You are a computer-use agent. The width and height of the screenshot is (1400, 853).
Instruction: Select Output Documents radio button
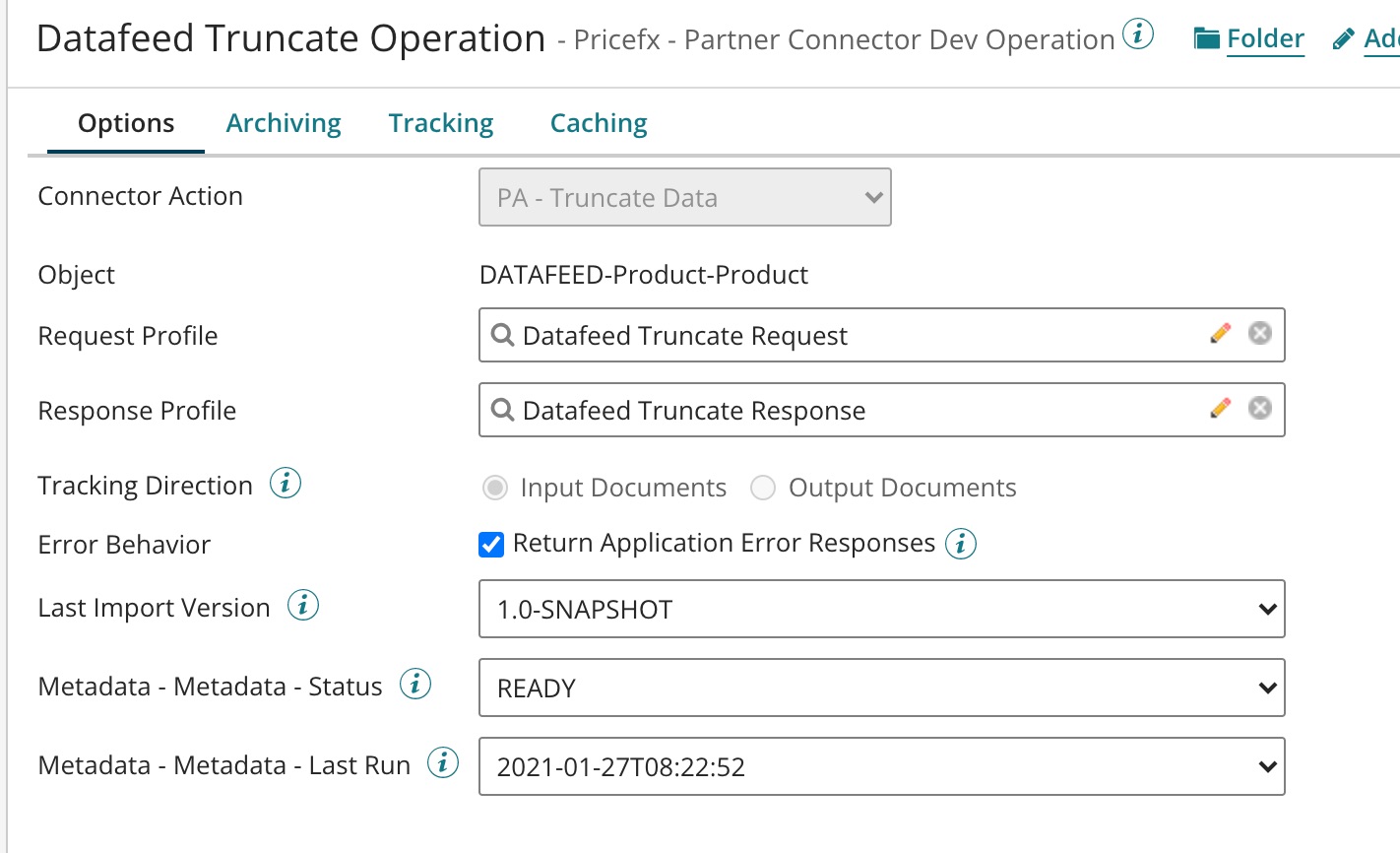(763, 488)
